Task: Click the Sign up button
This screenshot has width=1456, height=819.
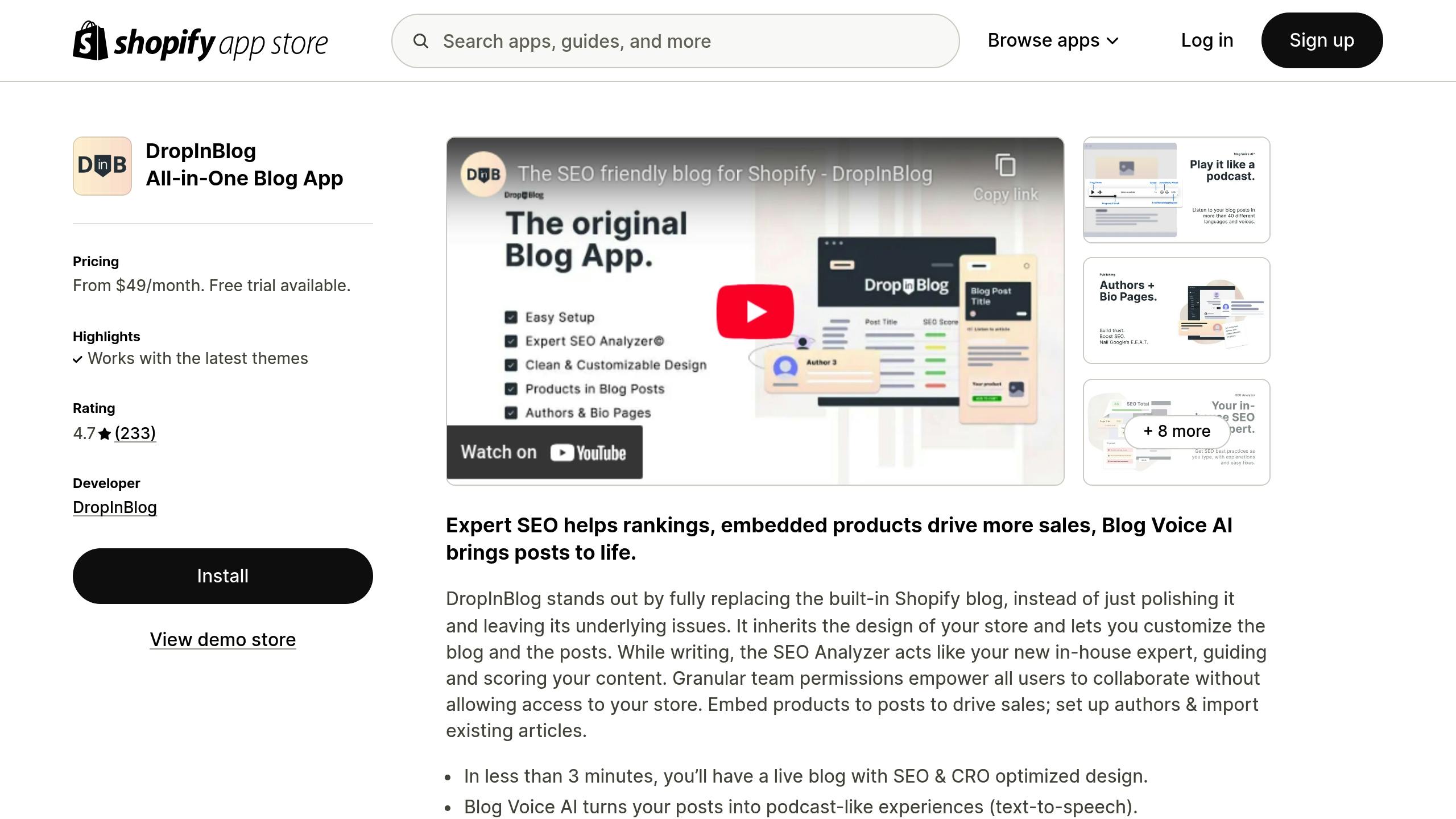Action: click(1322, 40)
